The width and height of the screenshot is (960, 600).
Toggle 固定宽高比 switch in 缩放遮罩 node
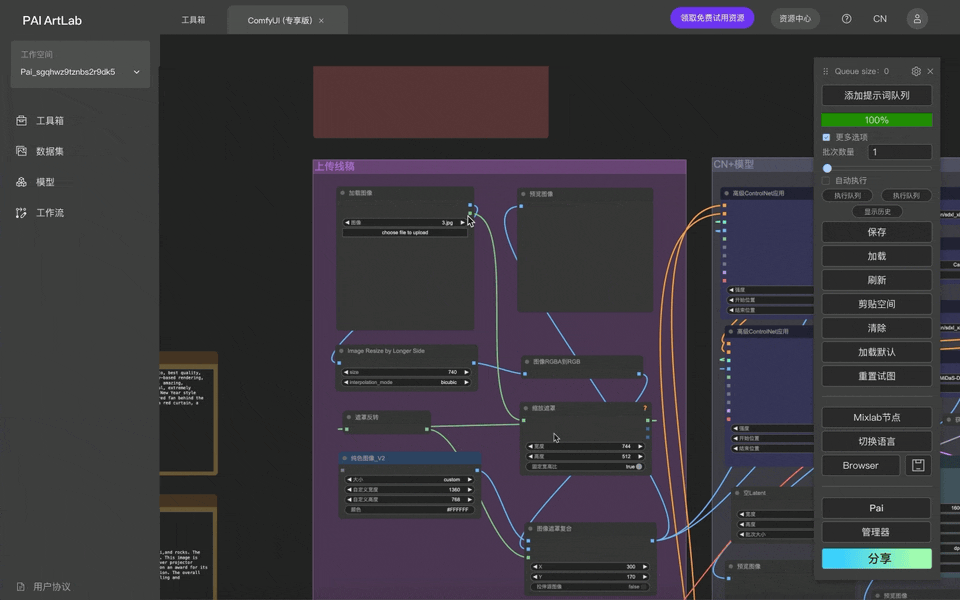(x=639, y=466)
